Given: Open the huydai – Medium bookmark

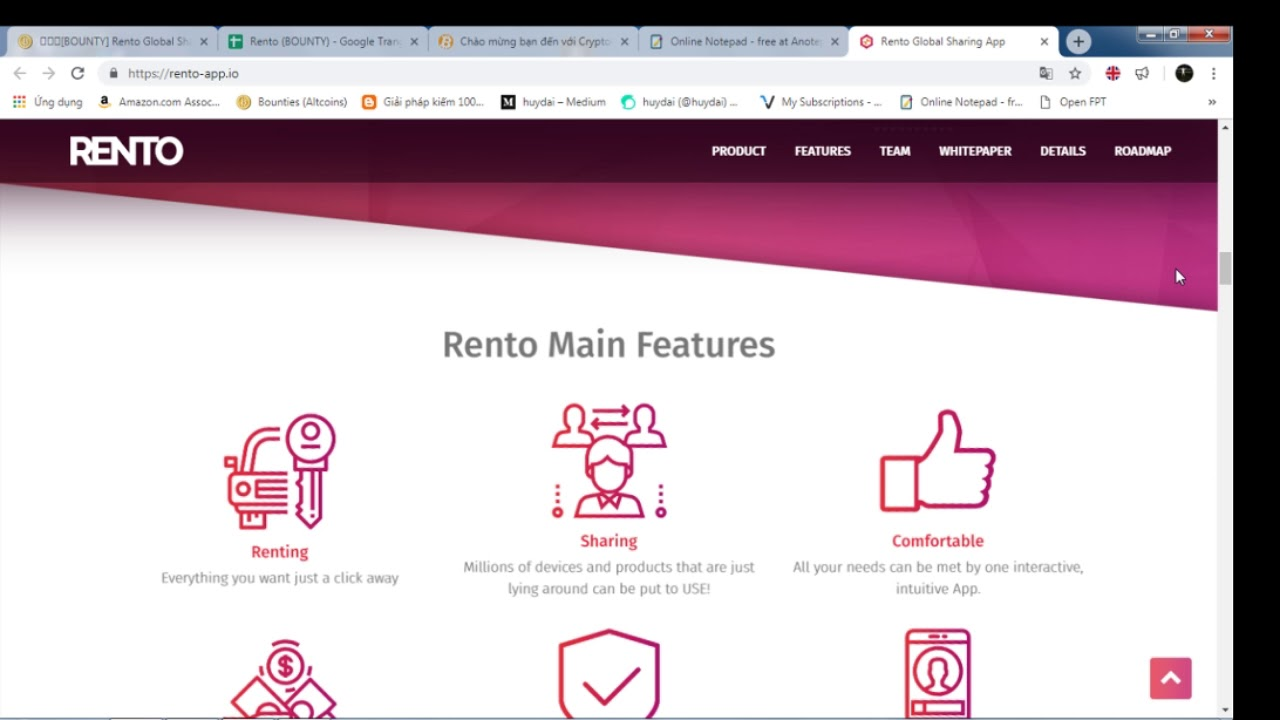Looking at the screenshot, I should tap(553, 102).
